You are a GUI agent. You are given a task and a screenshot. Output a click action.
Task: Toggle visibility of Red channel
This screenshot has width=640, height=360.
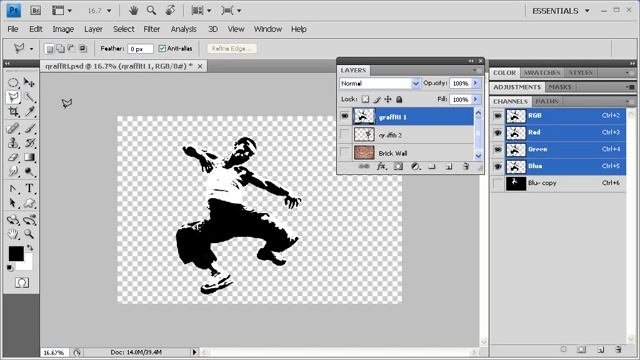pyautogui.click(x=498, y=133)
